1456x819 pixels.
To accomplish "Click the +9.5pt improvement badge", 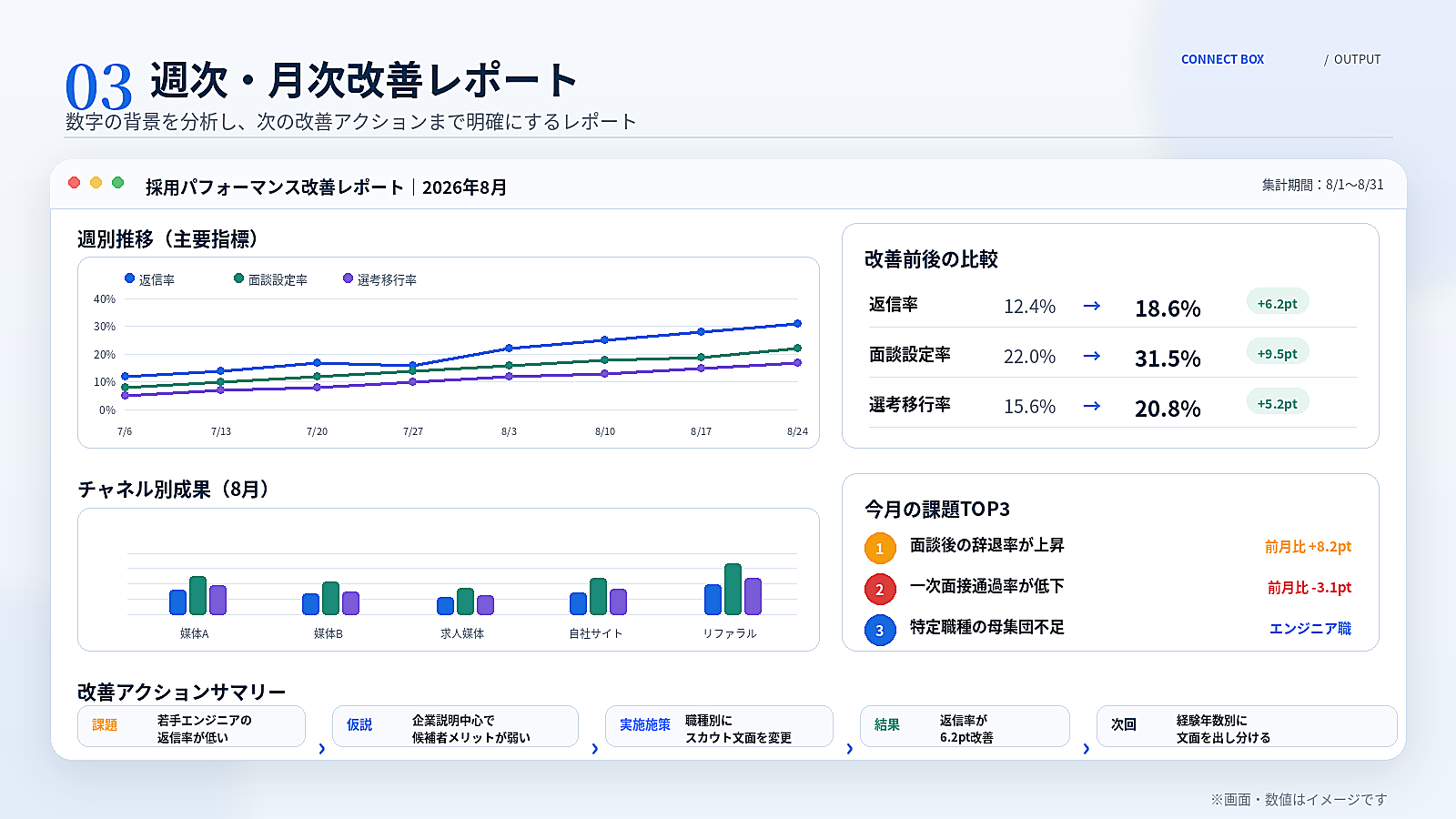I will (x=1278, y=353).
